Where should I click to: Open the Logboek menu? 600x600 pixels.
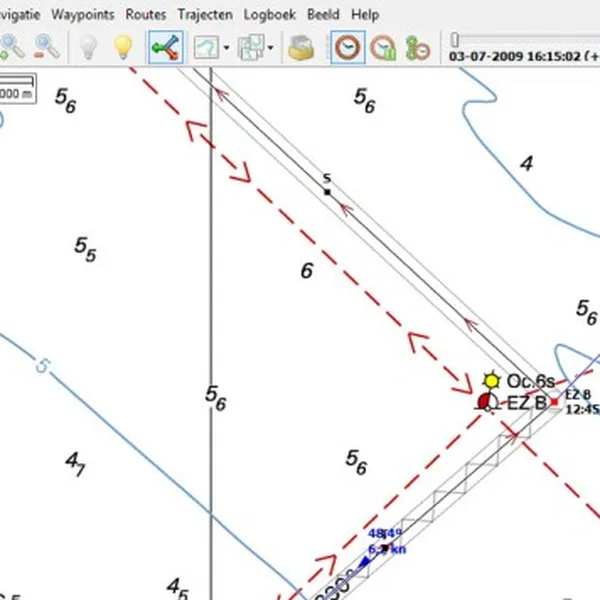[x=274, y=15]
